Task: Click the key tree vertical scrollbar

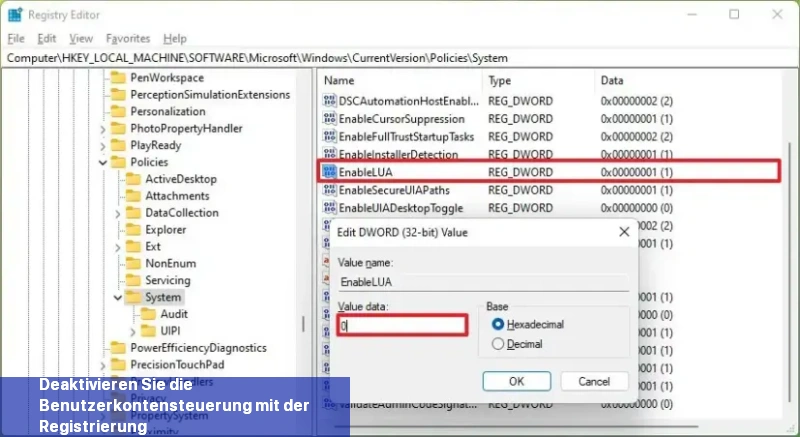Action: pos(304,323)
